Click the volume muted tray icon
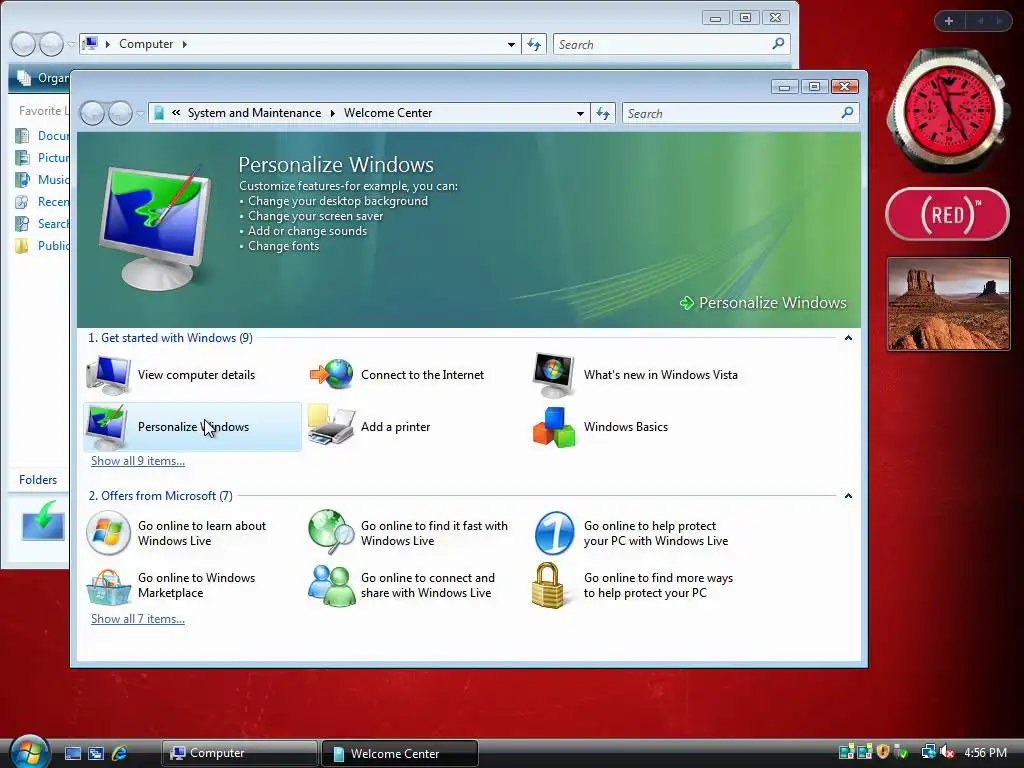Image resolution: width=1024 pixels, height=768 pixels. (947, 752)
